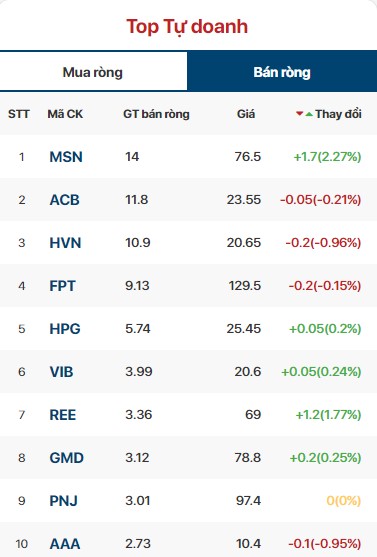Click the red down sort arrow

click(x=300, y=114)
